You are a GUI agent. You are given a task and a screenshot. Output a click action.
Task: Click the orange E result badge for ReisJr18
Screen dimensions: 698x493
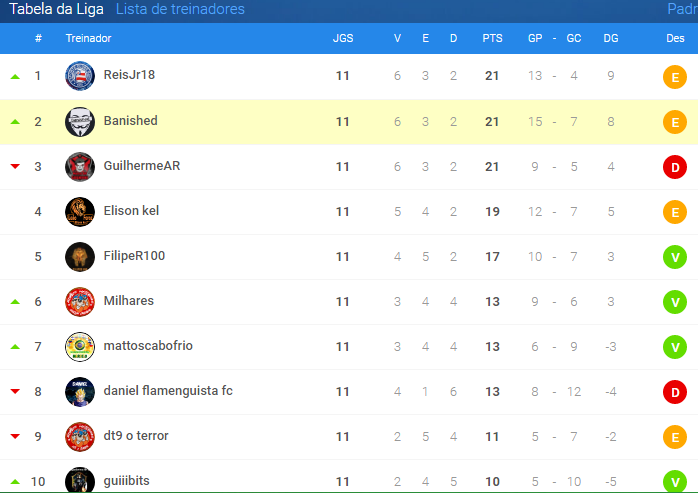point(675,77)
